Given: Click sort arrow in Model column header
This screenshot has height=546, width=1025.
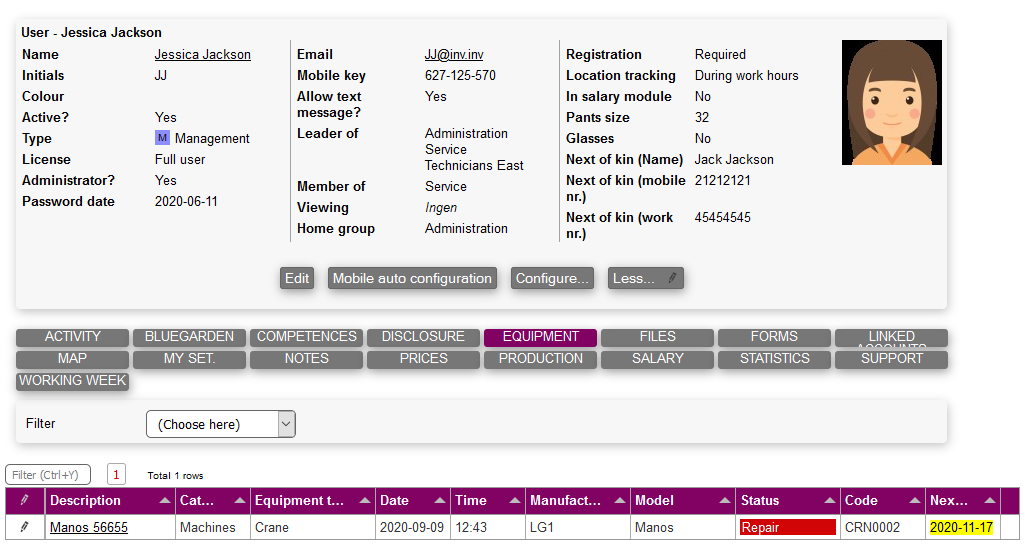Looking at the screenshot, I should point(723,501).
